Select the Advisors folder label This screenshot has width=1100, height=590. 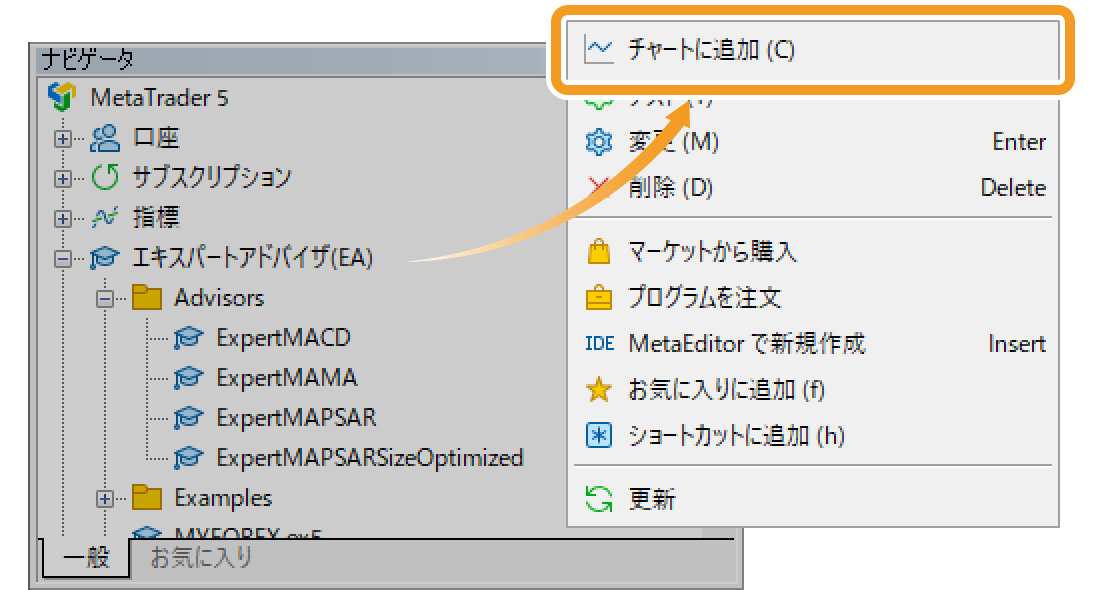point(219,297)
